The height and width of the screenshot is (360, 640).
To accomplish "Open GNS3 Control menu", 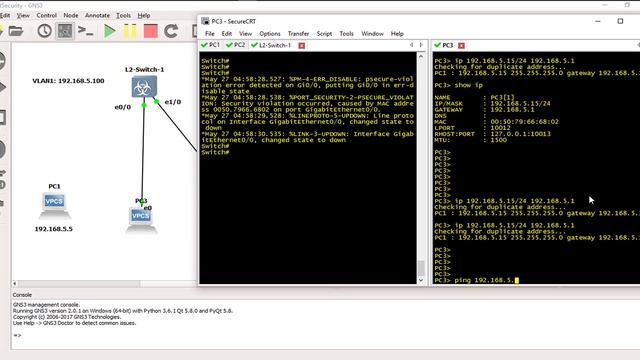I will pyautogui.click(x=47, y=16).
